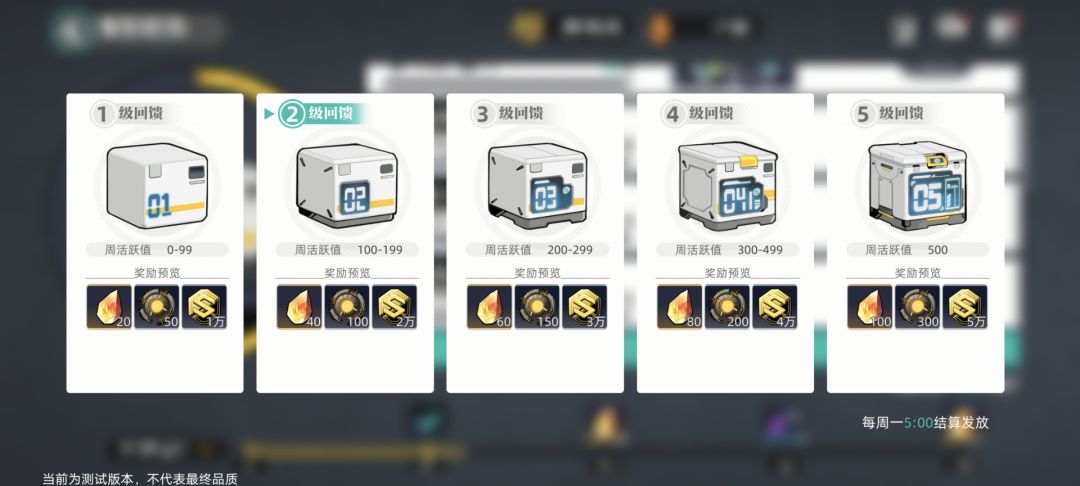Inspect the 20 orange crystal reward
This screenshot has width=1080, height=486.
[110, 307]
